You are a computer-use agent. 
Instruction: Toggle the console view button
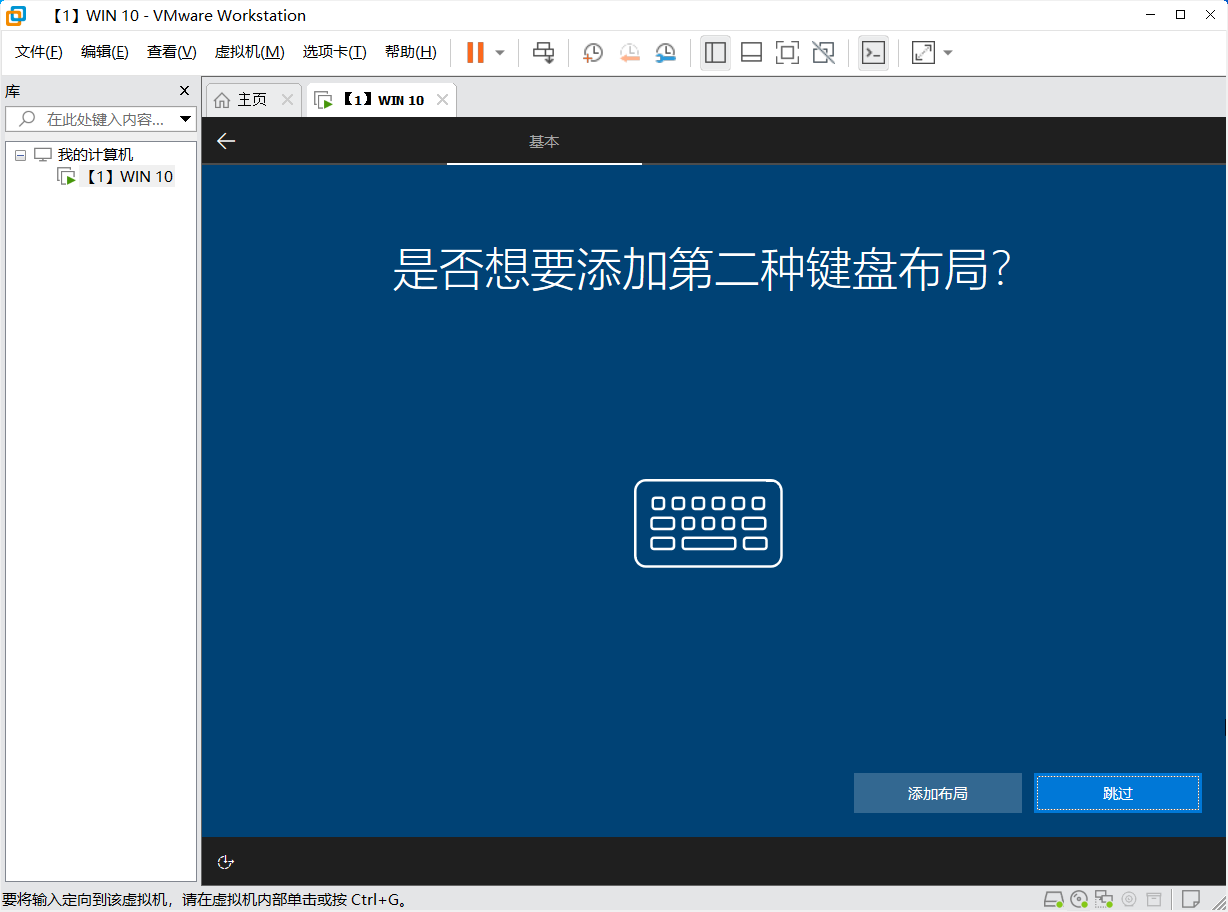(x=873, y=53)
